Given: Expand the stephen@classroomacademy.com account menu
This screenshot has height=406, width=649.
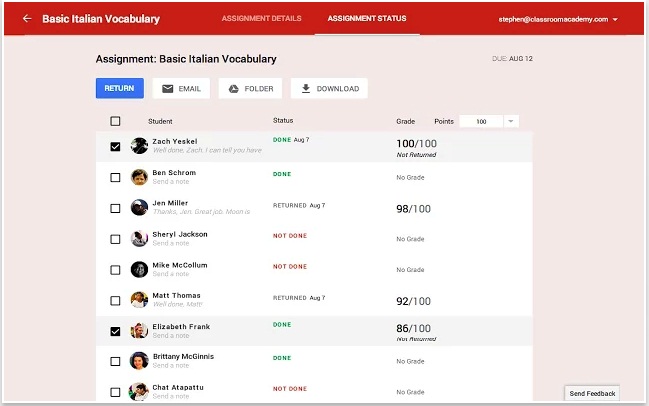Looking at the screenshot, I should click(x=615, y=19).
